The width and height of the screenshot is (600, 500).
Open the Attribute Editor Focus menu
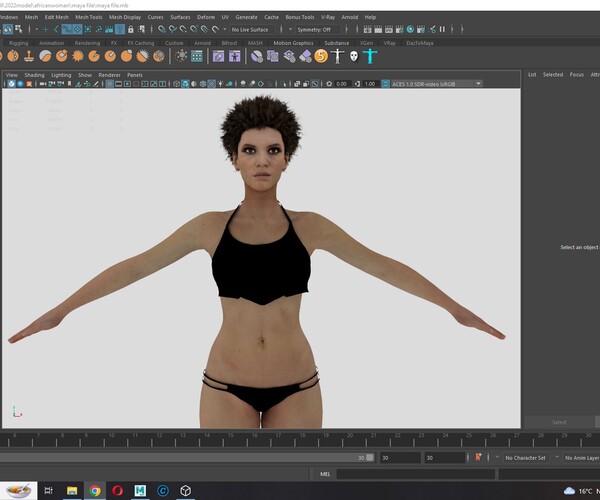click(577, 75)
